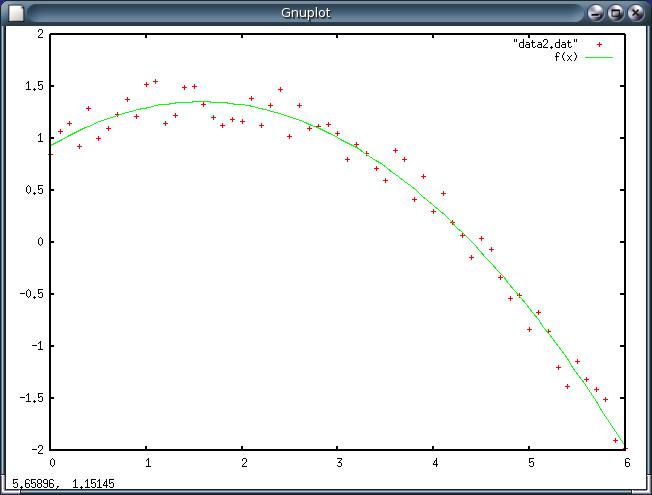Image resolution: width=652 pixels, height=495 pixels.
Task: Click the y-axis tick label 1.5
Action: tap(34, 86)
